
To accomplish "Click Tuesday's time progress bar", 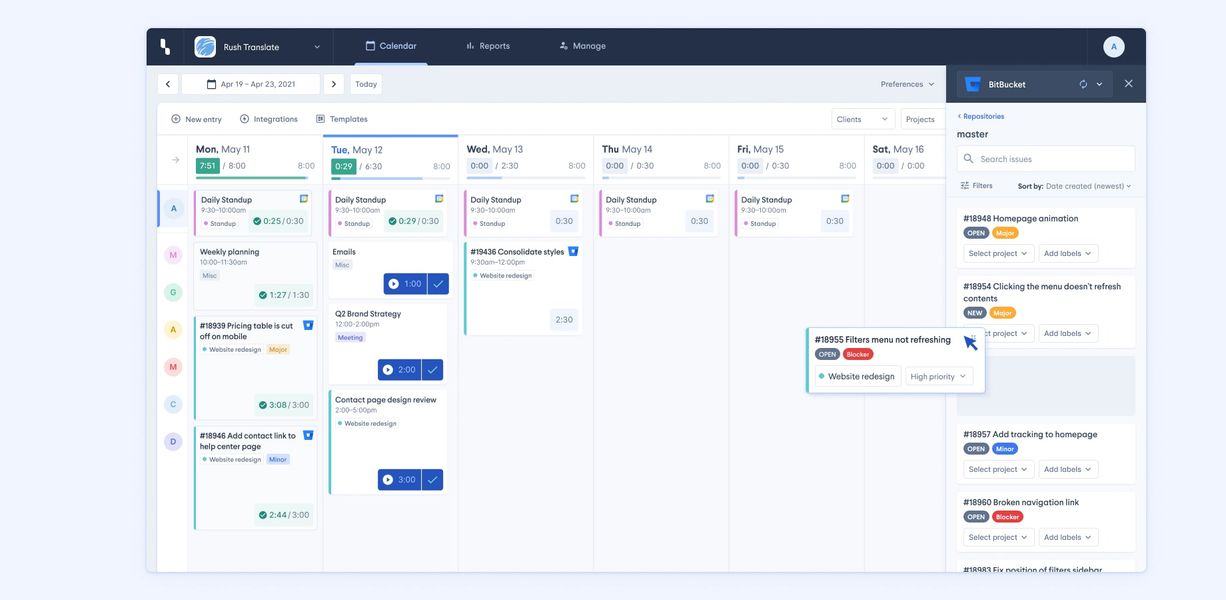I will point(391,178).
